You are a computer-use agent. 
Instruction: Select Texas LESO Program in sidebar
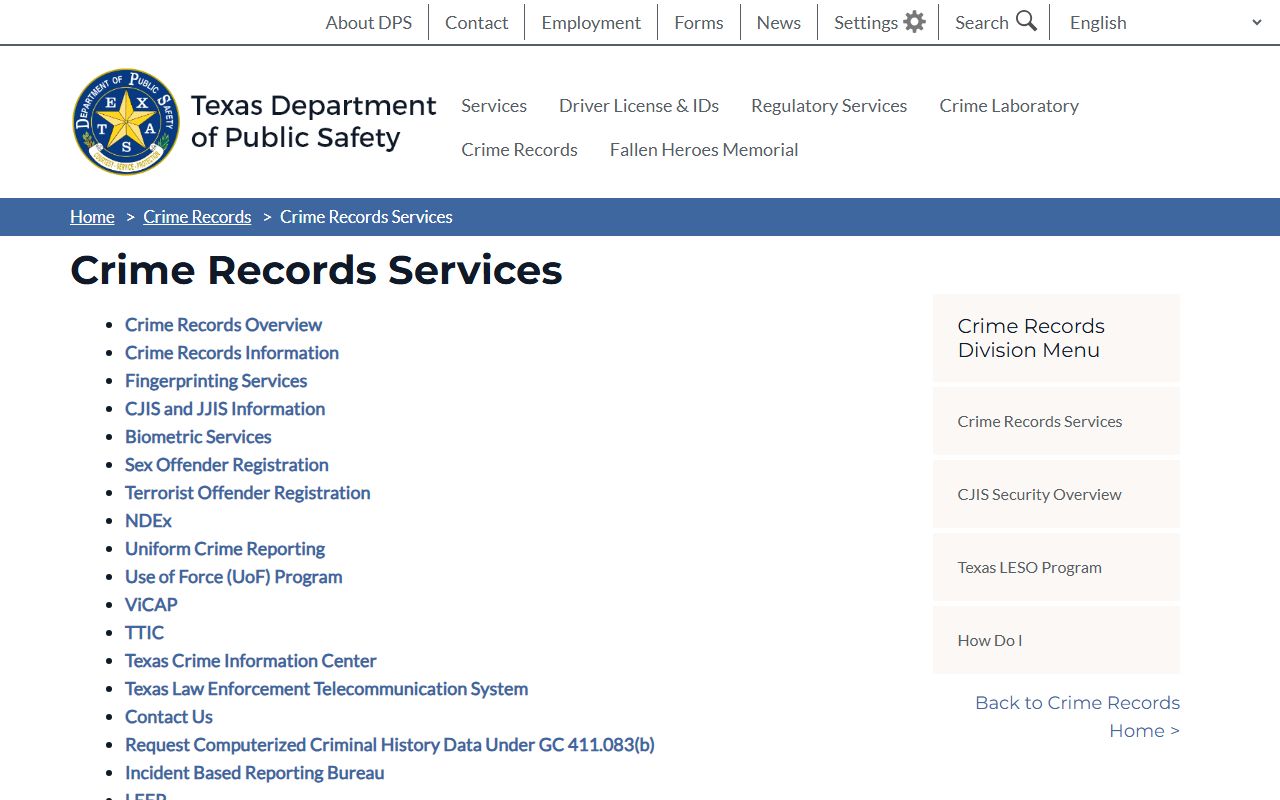1056,567
